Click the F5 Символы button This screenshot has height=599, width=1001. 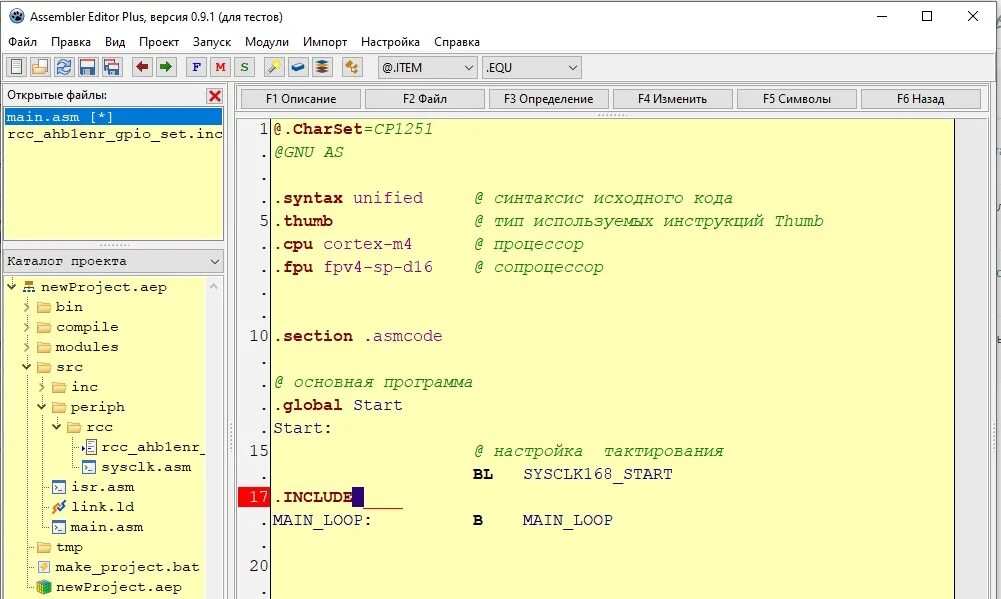tap(797, 99)
